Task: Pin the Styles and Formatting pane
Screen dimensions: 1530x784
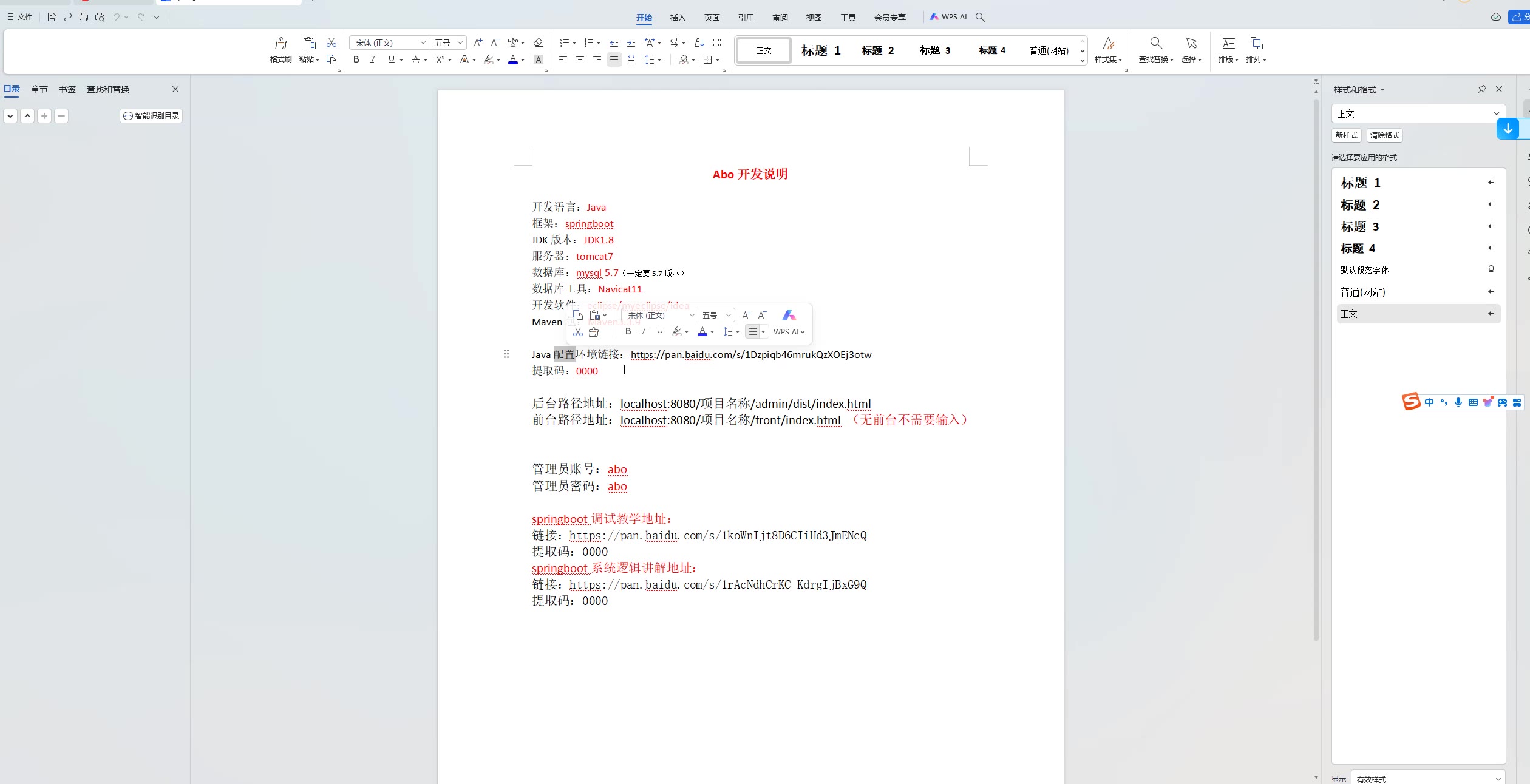Action: 1482,89
